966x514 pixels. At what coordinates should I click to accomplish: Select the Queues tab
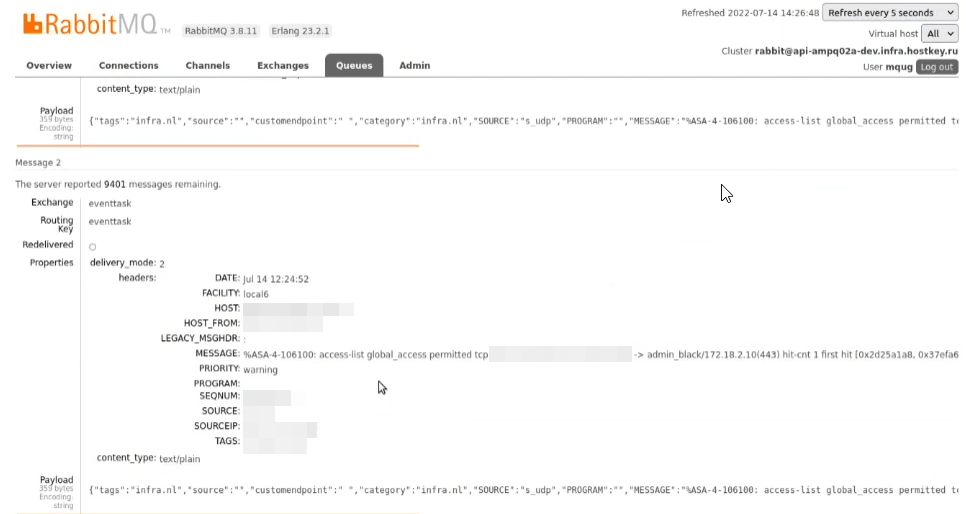point(353,66)
